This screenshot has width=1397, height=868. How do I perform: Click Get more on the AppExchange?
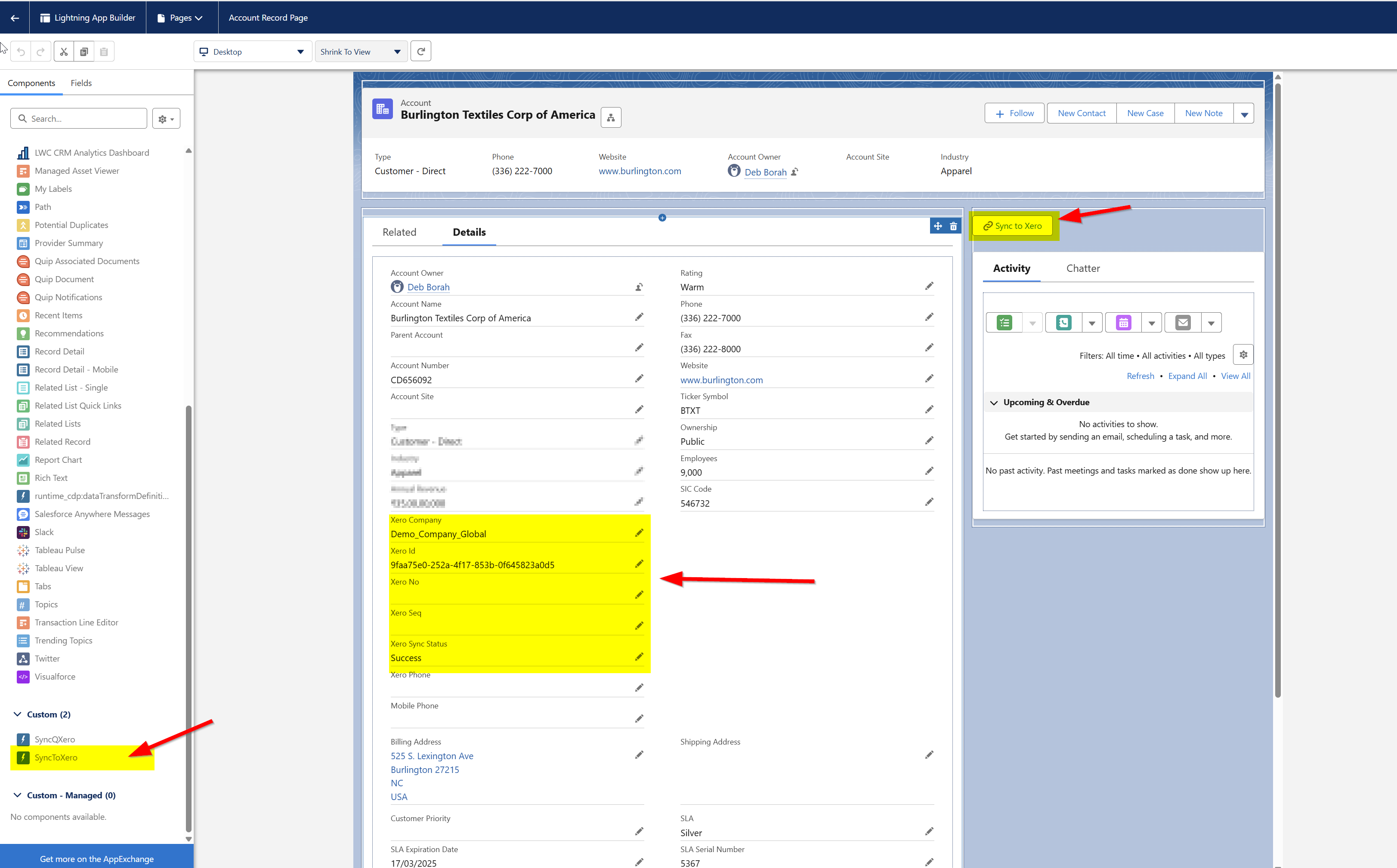click(x=96, y=858)
